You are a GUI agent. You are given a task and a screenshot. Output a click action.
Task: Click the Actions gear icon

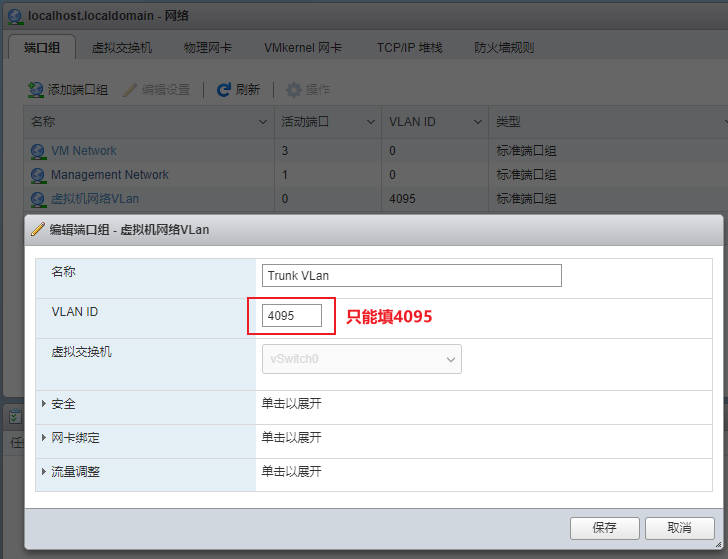coord(294,90)
